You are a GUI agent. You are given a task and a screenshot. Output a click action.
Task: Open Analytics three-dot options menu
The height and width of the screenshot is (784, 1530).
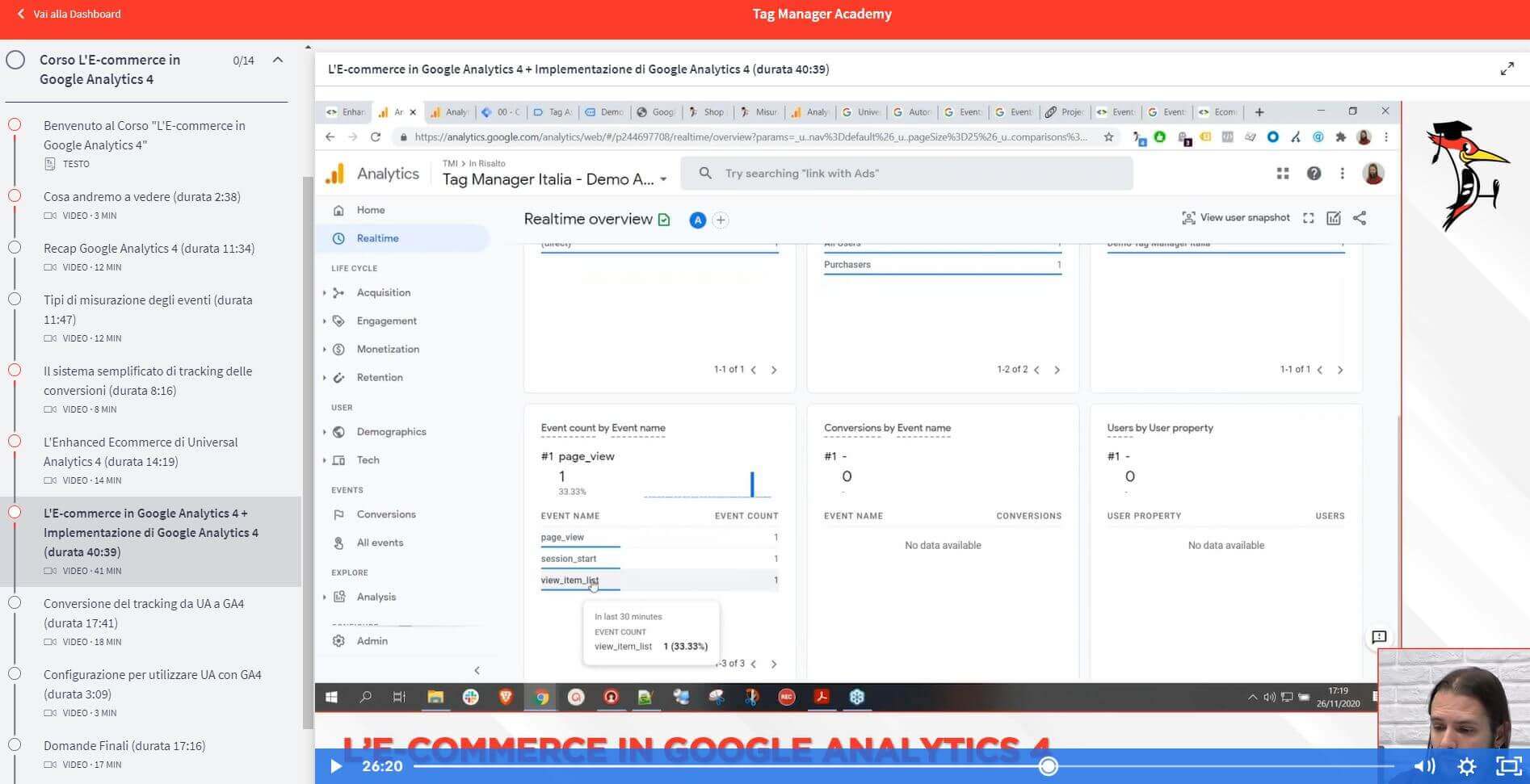tap(1342, 174)
